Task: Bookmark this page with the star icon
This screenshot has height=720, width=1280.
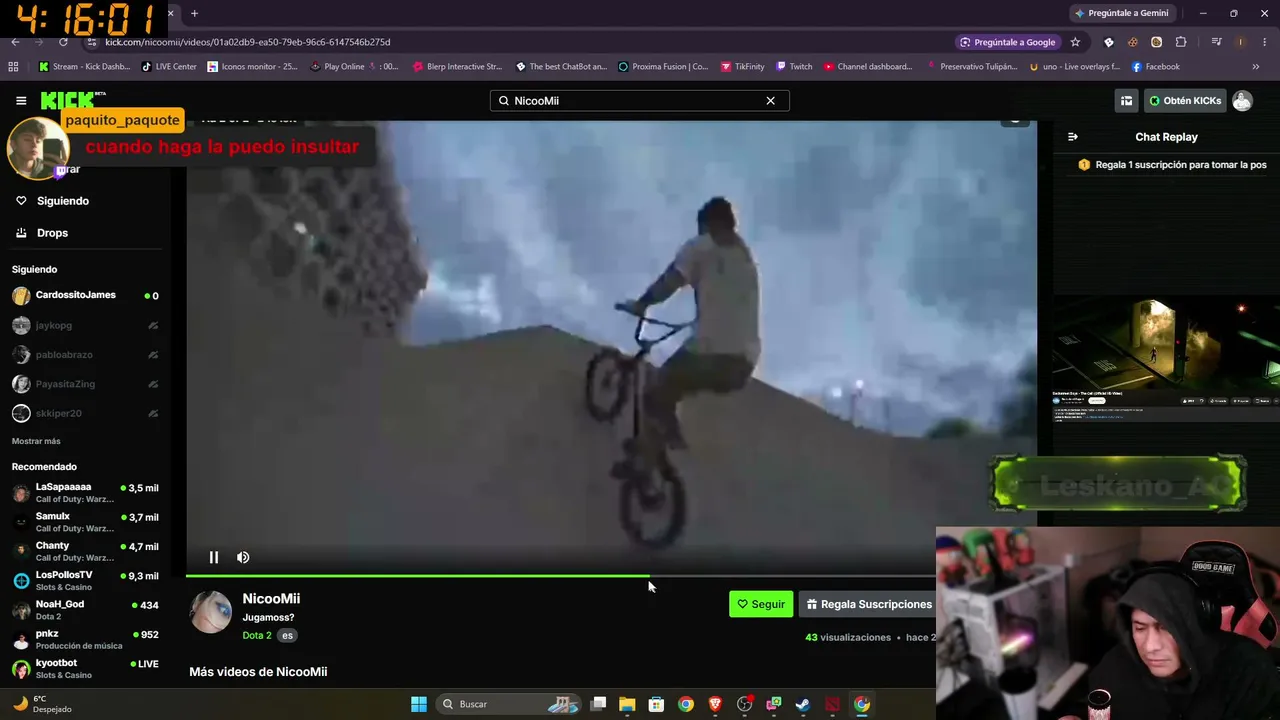Action: click(x=1075, y=42)
